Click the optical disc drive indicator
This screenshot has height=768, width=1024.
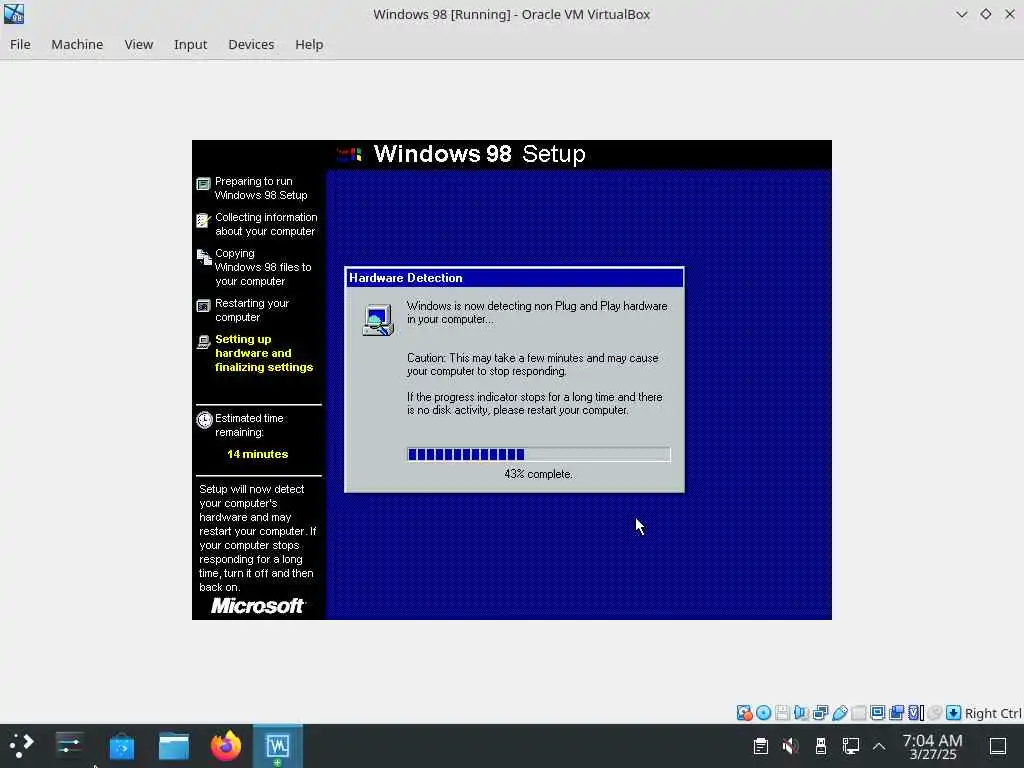pyautogui.click(x=763, y=712)
